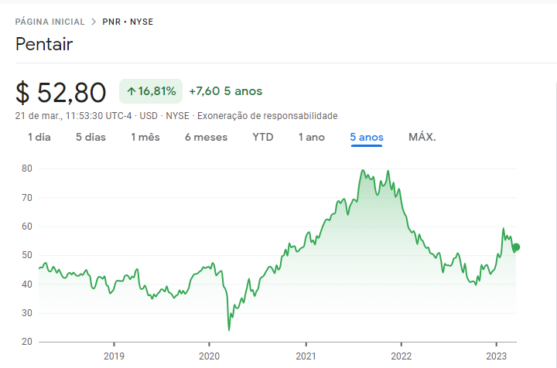Image resolution: width=557 pixels, height=368 pixels.
Task: Click the up arrow icon in percentage badge
Action: [131, 92]
